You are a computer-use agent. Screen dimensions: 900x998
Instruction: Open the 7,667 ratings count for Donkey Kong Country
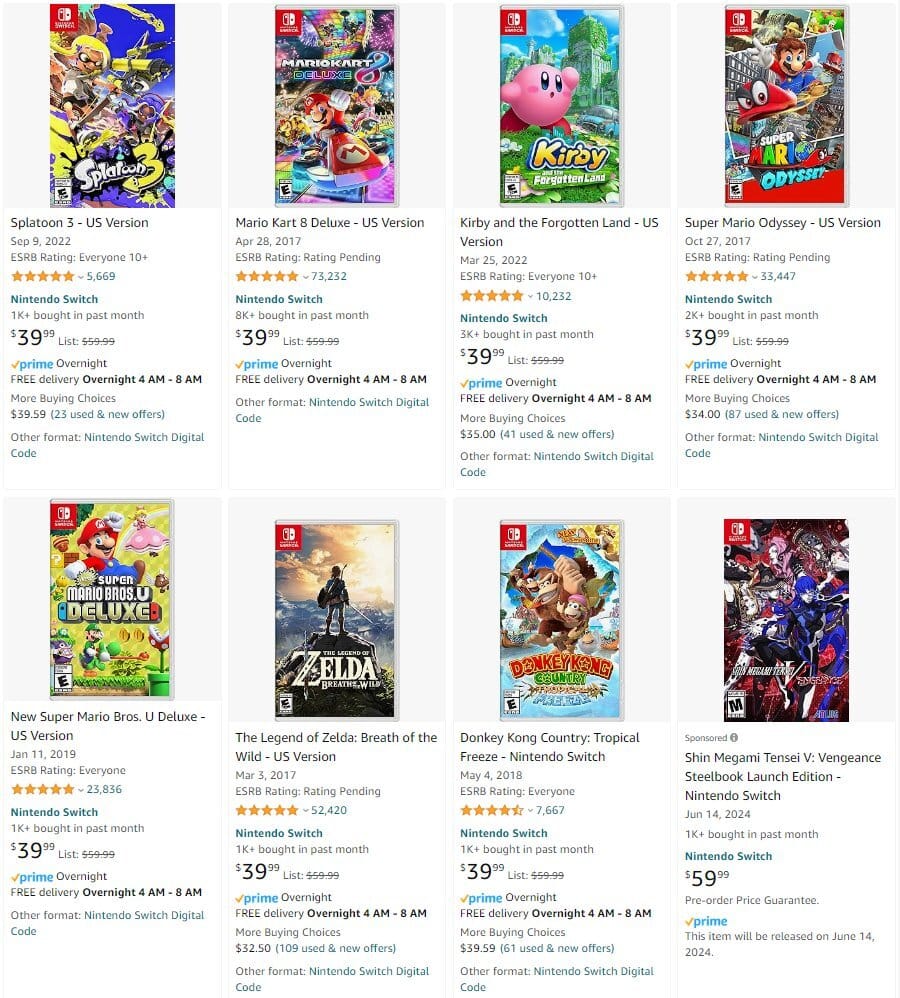click(x=550, y=810)
